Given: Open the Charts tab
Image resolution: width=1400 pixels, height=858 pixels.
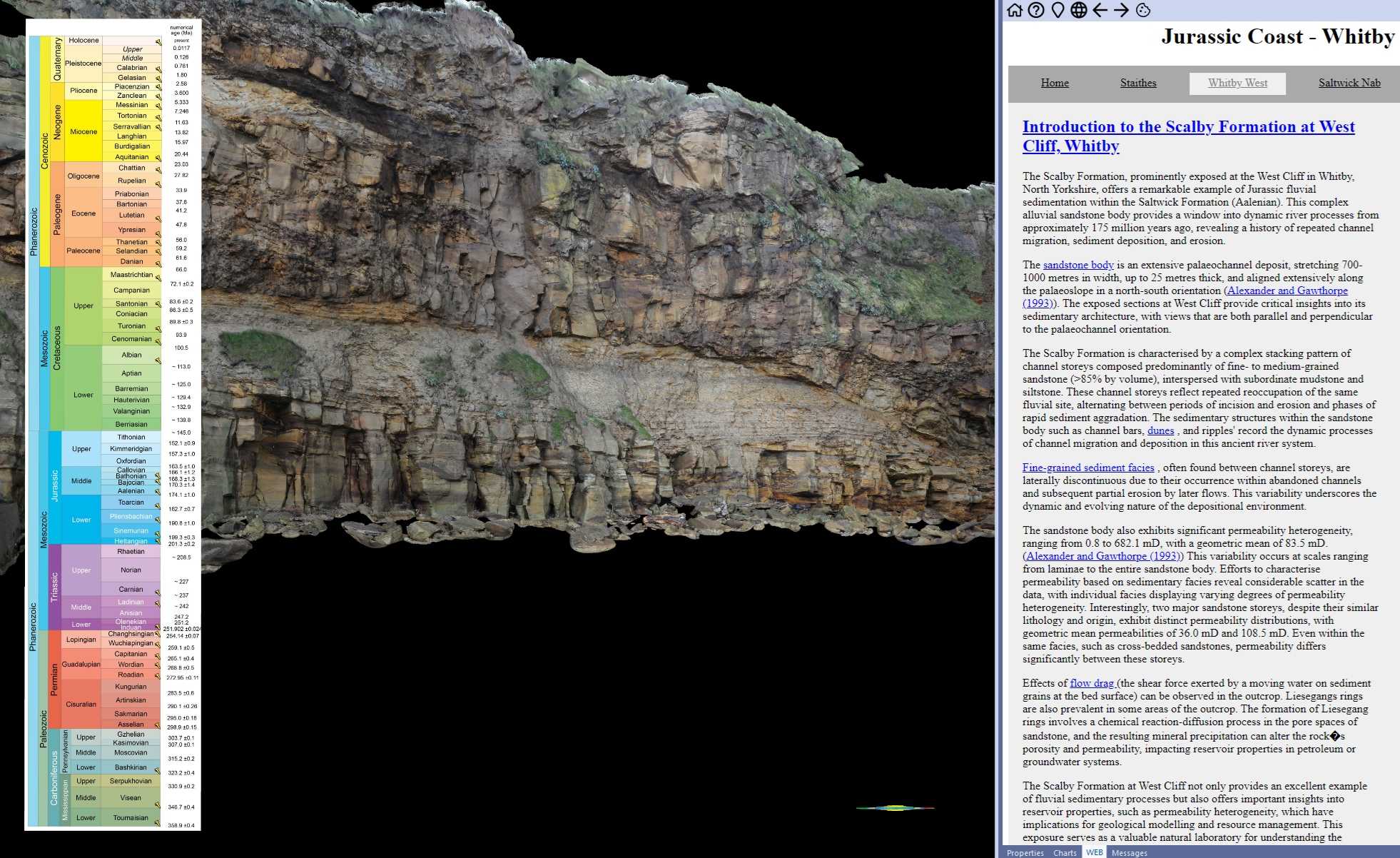Looking at the screenshot, I should pyautogui.click(x=1065, y=853).
